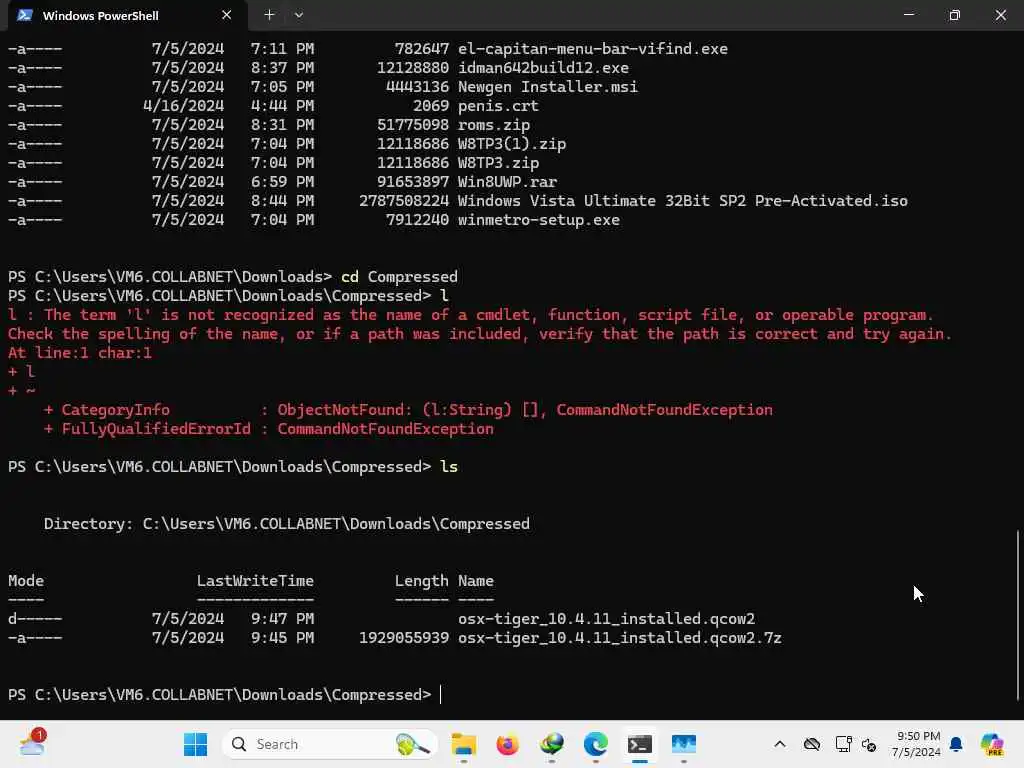Open the display network tray icon
The image size is (1024, 768).
tap(843, 744)
